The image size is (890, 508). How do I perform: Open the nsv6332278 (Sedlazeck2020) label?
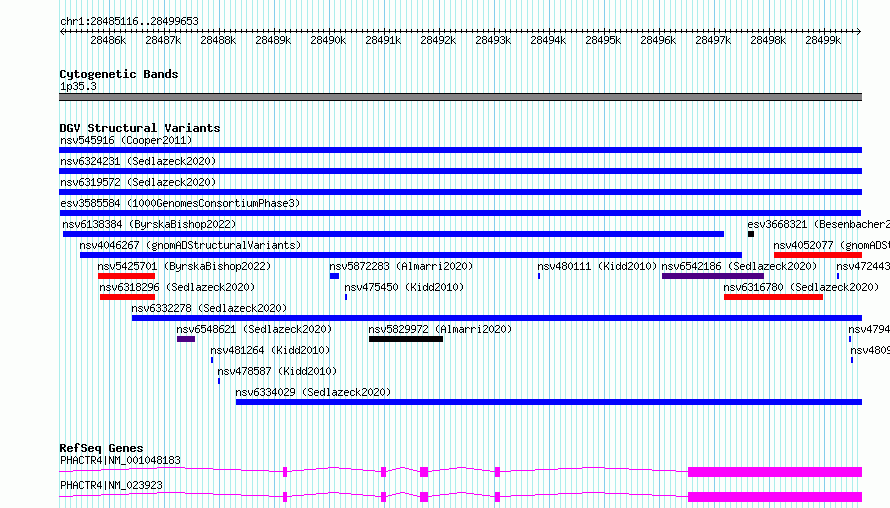pyautogui.click(x=209, y=308)
